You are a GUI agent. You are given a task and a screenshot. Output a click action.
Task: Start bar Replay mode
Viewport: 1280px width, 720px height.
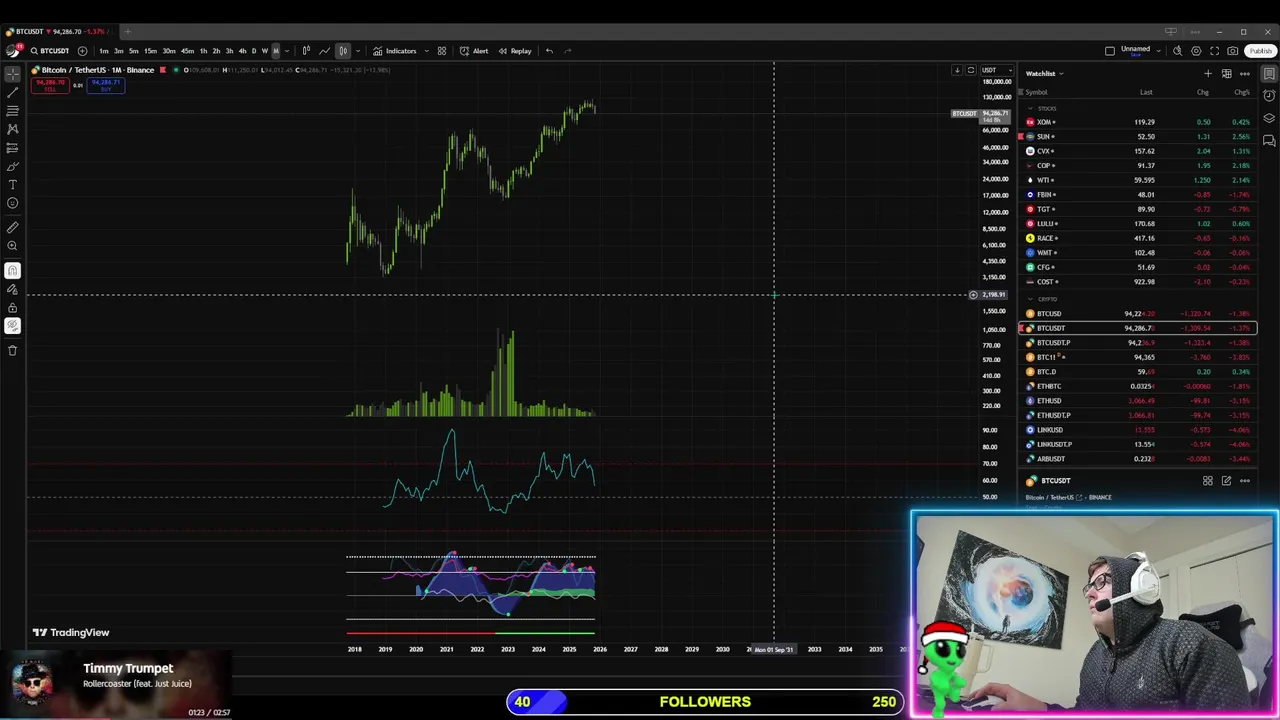point(515,51)
